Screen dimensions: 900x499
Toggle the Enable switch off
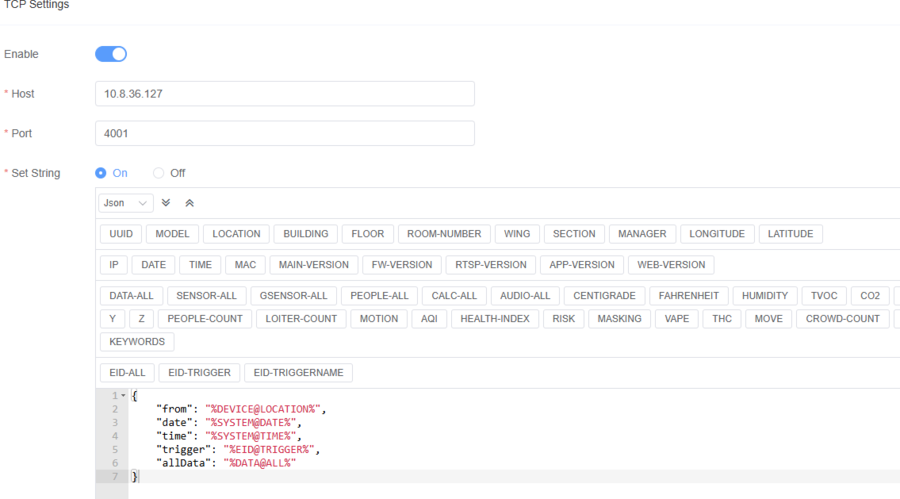(x=111, y=54)
